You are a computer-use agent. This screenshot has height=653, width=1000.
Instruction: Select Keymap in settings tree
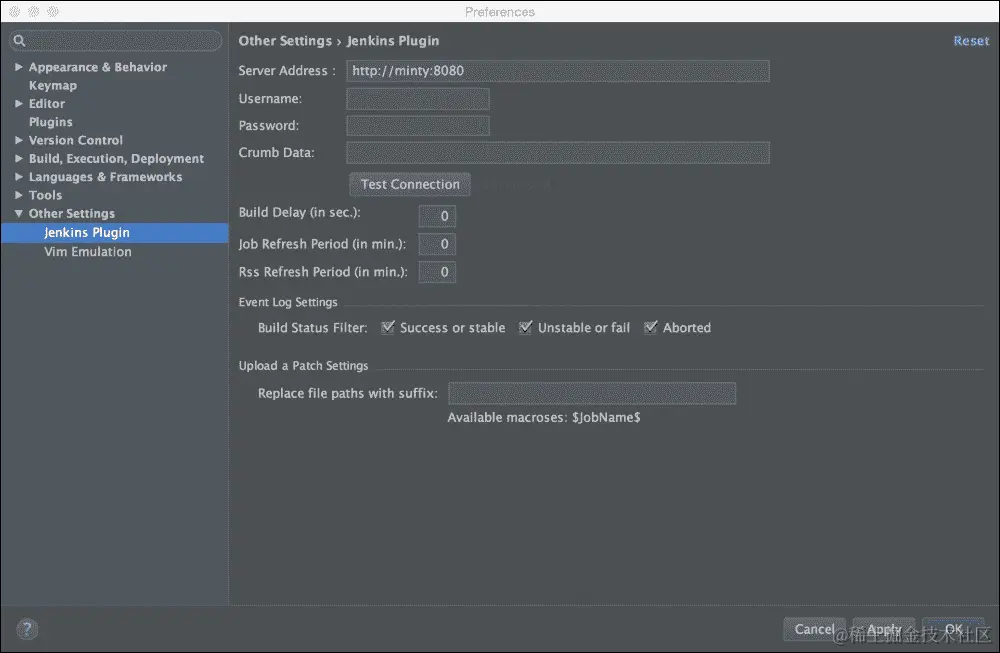[53, 85]
